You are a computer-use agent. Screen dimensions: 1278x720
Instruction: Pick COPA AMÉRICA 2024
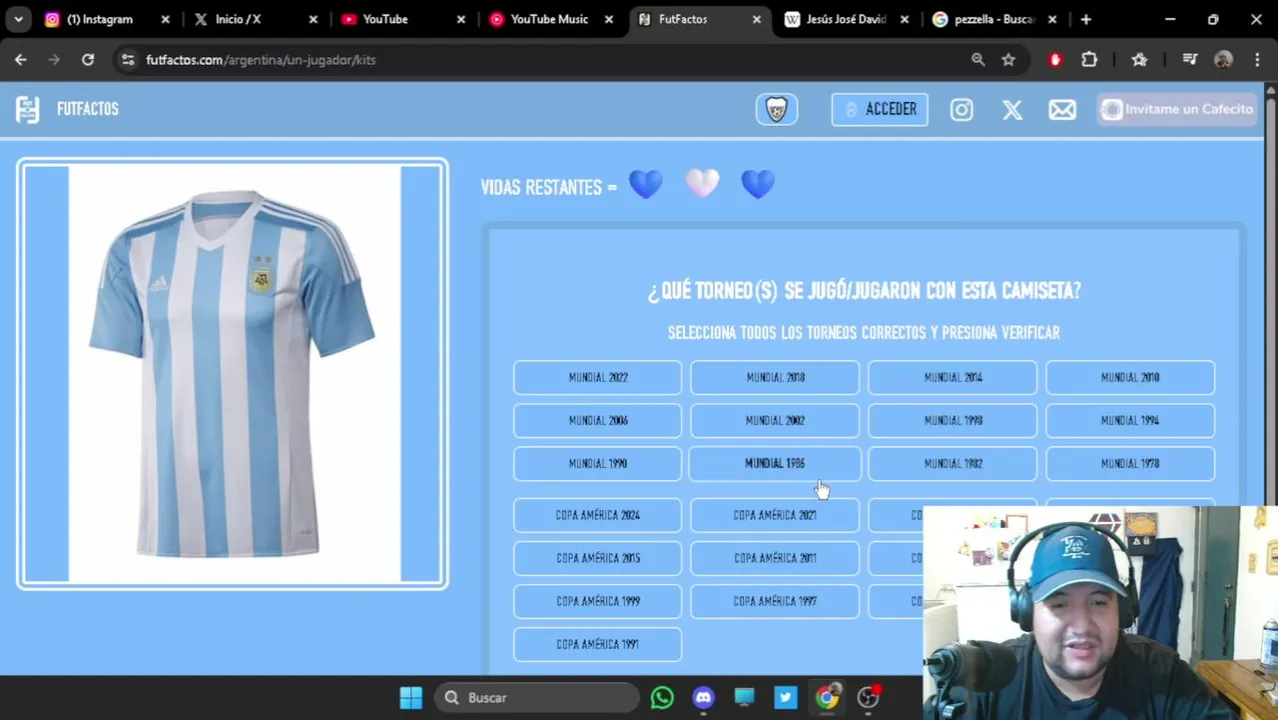(x=598, y=515)
